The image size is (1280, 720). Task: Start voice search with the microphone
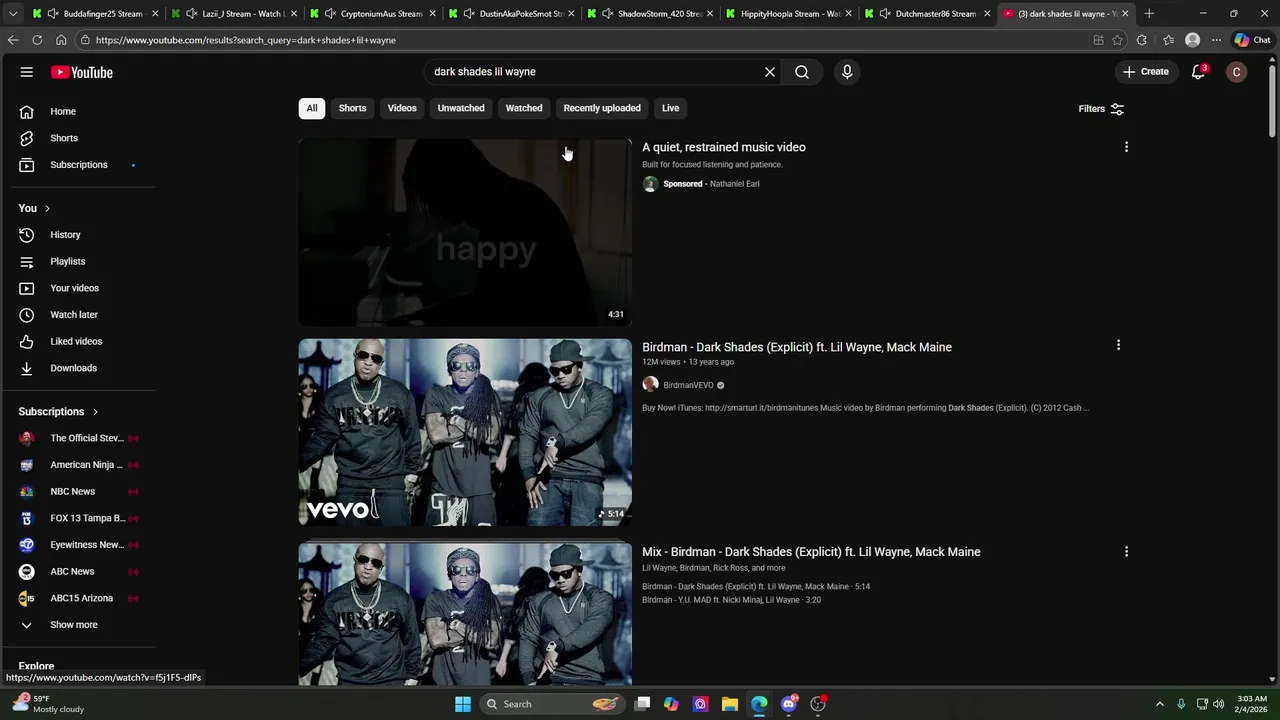point(847,72)
